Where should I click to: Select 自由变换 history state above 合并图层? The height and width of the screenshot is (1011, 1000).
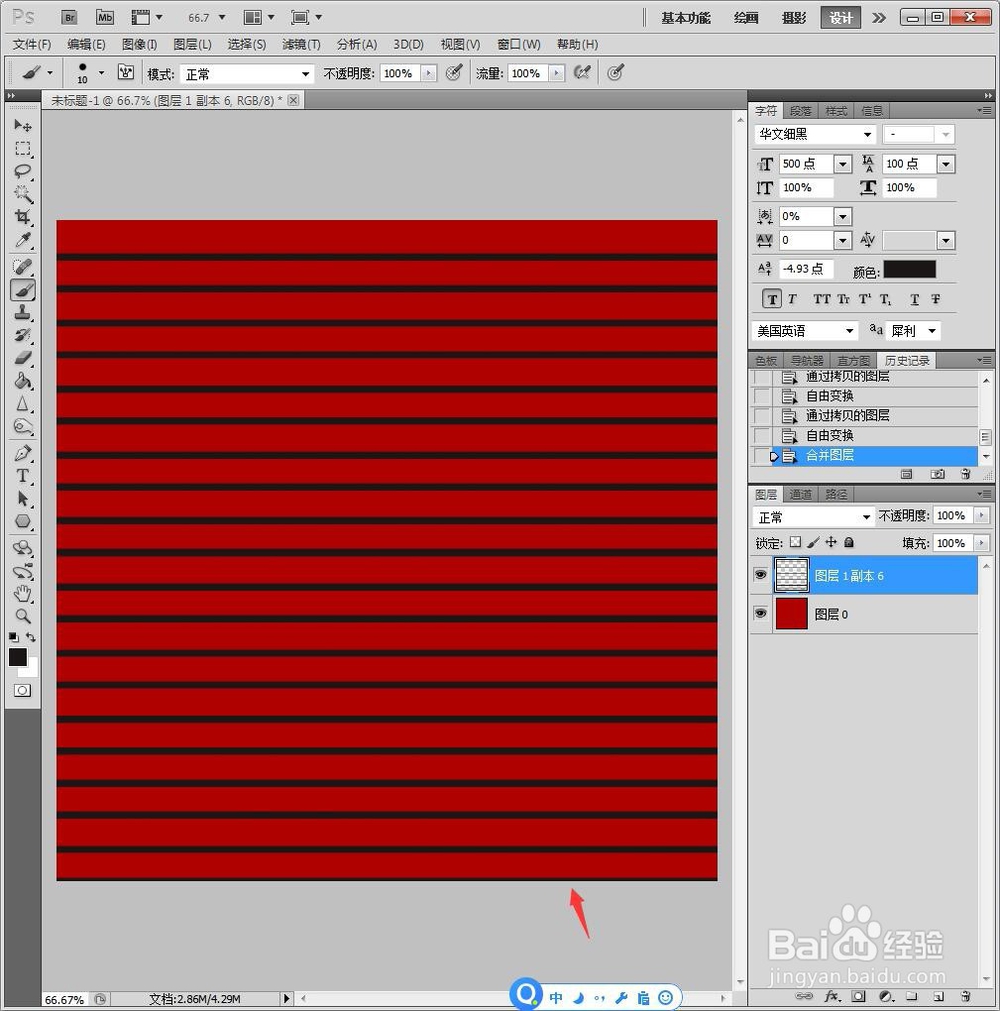click(x=865, y=435)
